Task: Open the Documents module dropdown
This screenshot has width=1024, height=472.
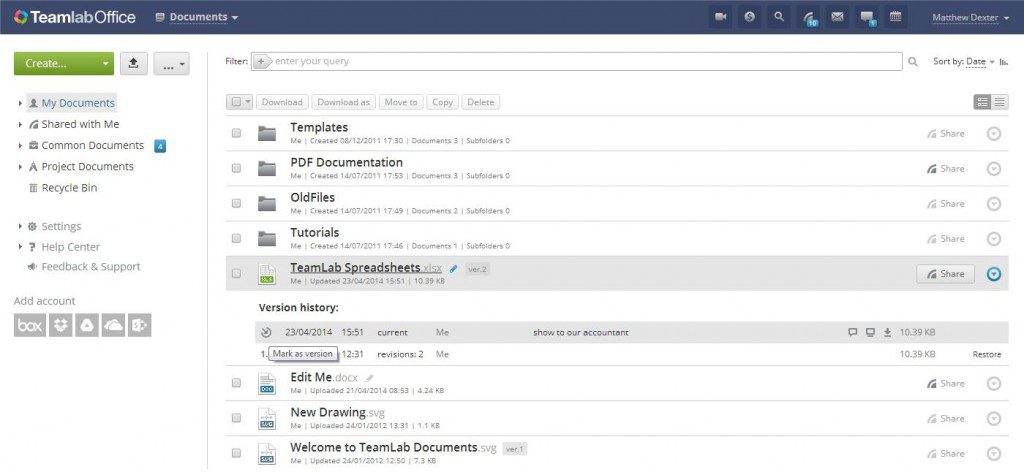Action: click(197, 17)
